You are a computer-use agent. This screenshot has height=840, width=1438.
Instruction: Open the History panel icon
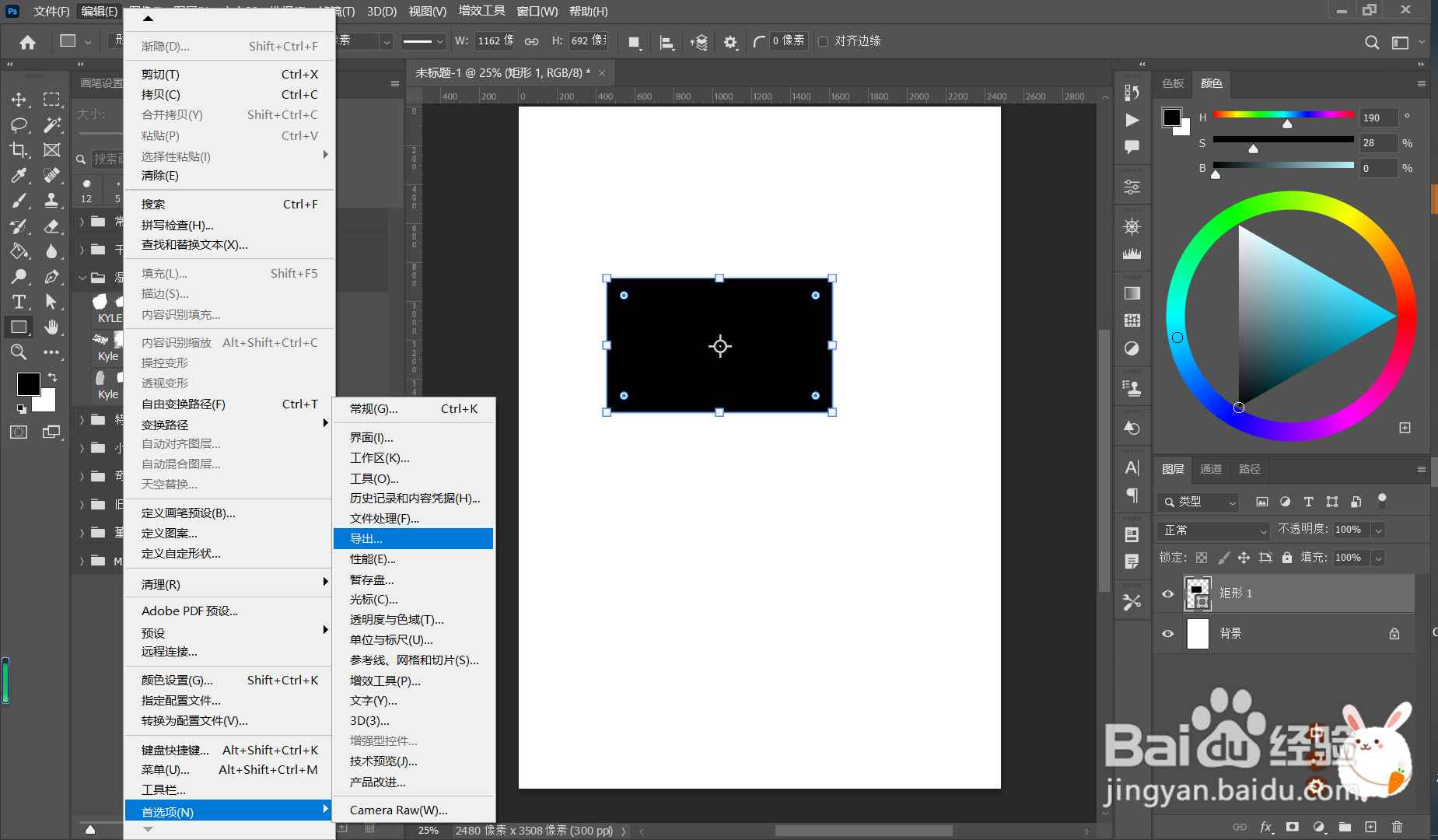point(1132,426)
